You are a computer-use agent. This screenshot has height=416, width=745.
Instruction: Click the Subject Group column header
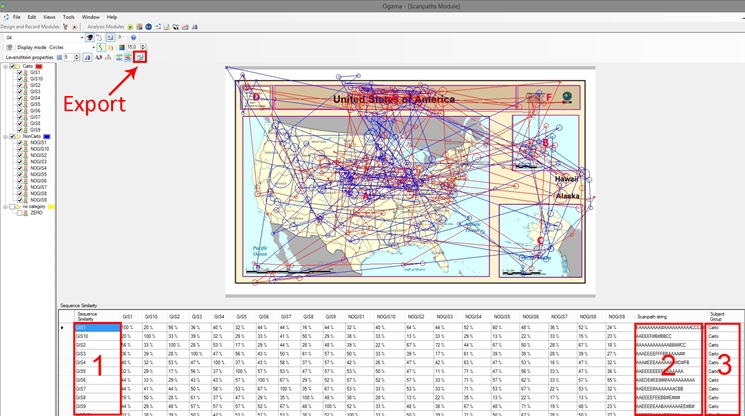pos(724,317)
